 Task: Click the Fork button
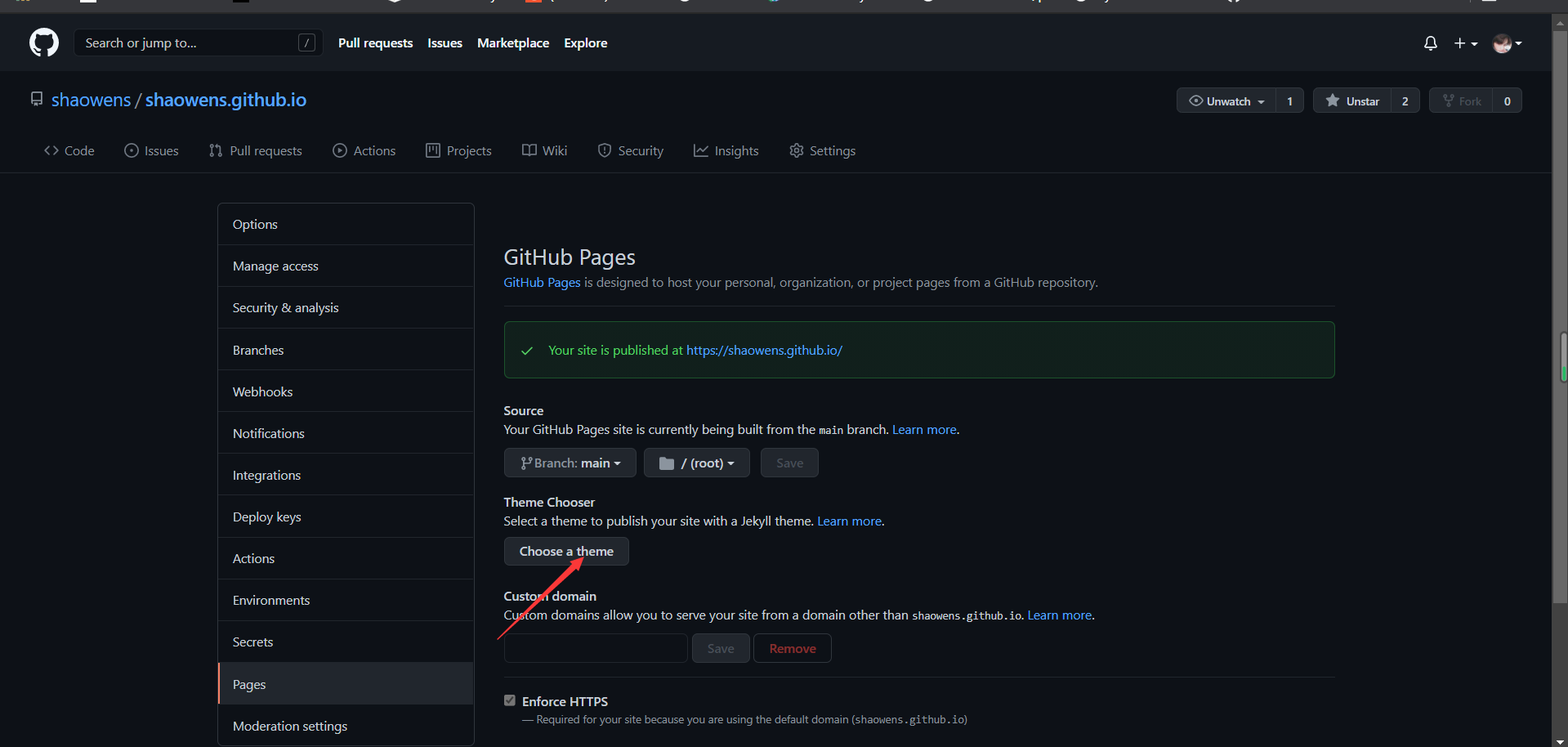click(1461, 101)
